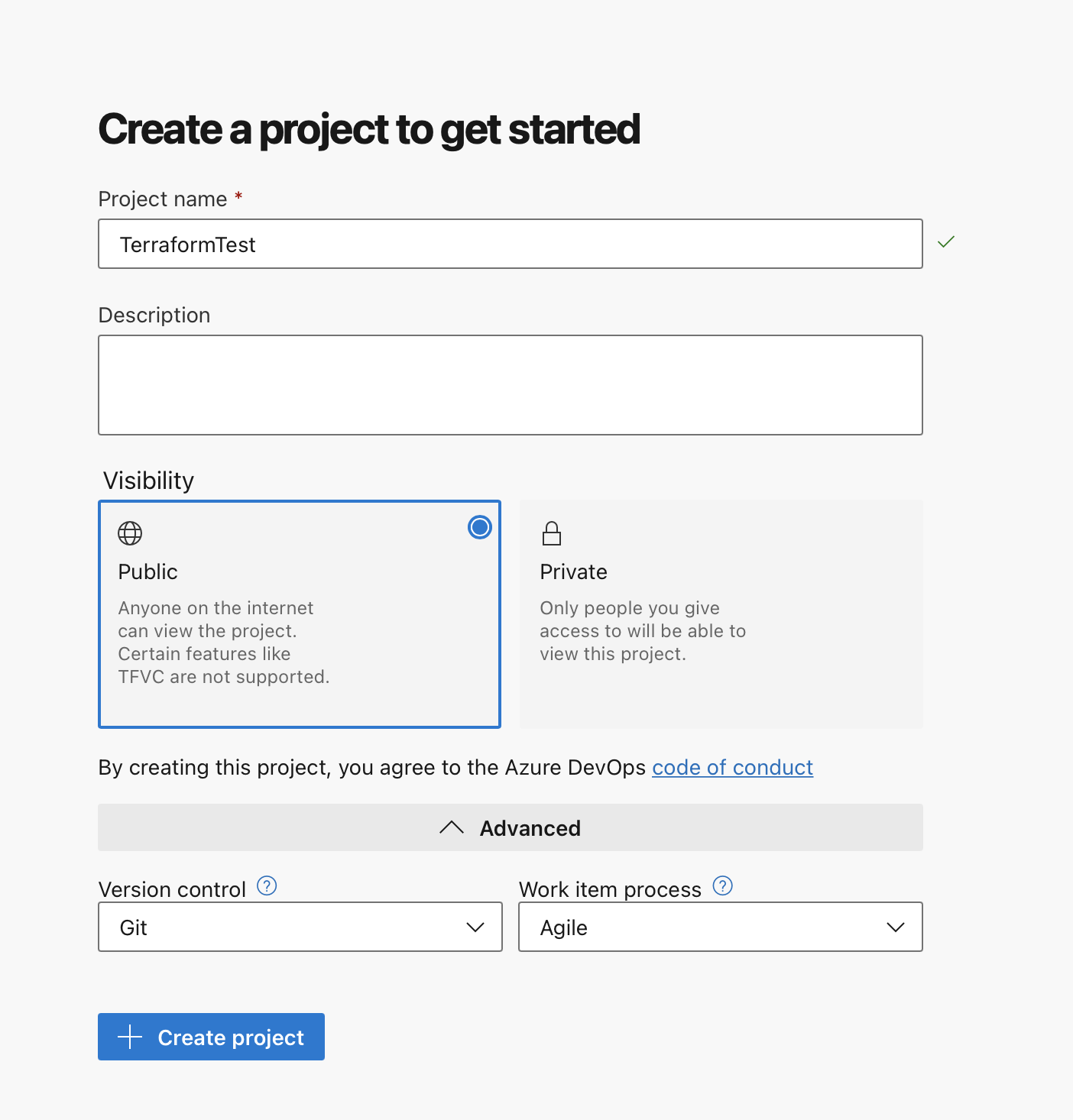Screen dimensions: 1073x1120
Task: Click the lock icon in Private card
Action: click(x=552, y=533)
